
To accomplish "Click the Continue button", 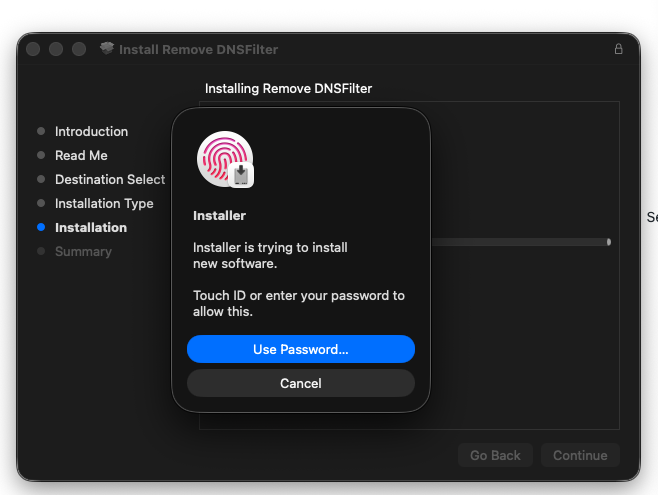I will [x=580, y=455].
